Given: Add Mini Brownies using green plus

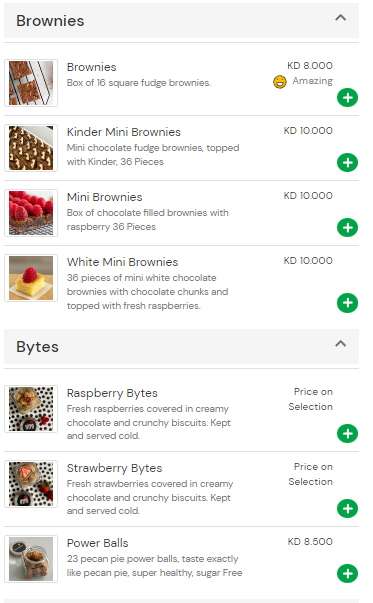Looking at the screenshot, I should coord(347,228).
